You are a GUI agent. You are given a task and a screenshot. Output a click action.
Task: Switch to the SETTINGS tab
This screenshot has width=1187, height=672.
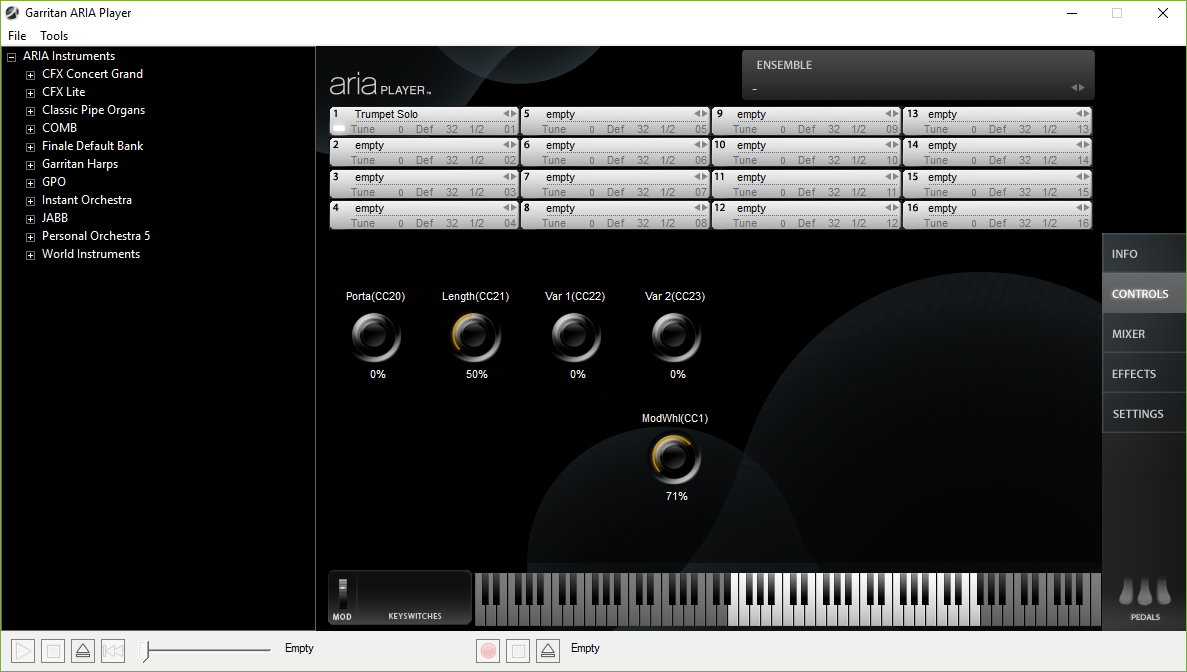[x=1144, y=414]
